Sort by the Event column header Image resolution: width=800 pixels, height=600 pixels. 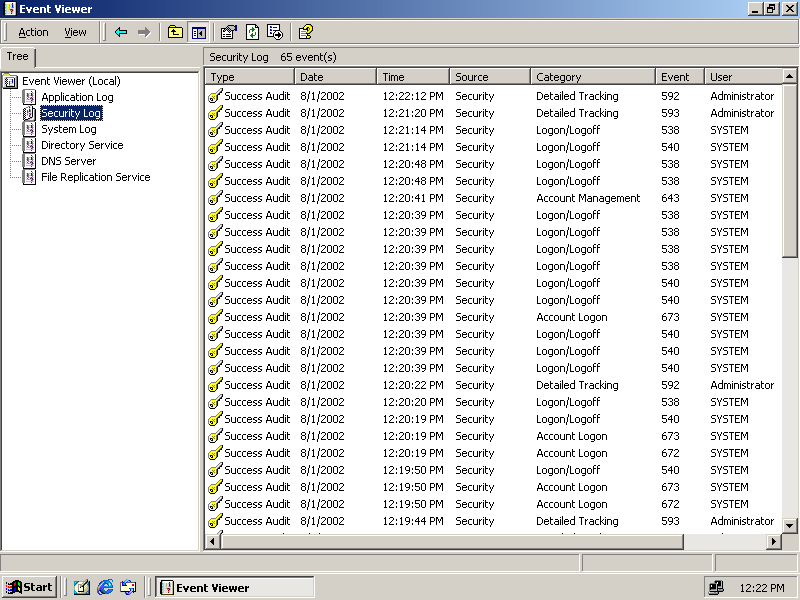pos(678,77)
